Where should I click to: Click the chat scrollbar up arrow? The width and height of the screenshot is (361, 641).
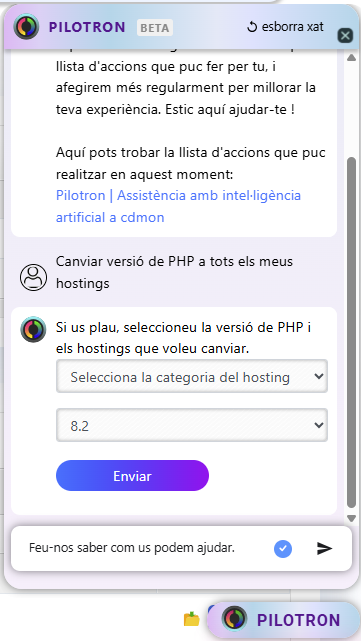tap(351, 58)
